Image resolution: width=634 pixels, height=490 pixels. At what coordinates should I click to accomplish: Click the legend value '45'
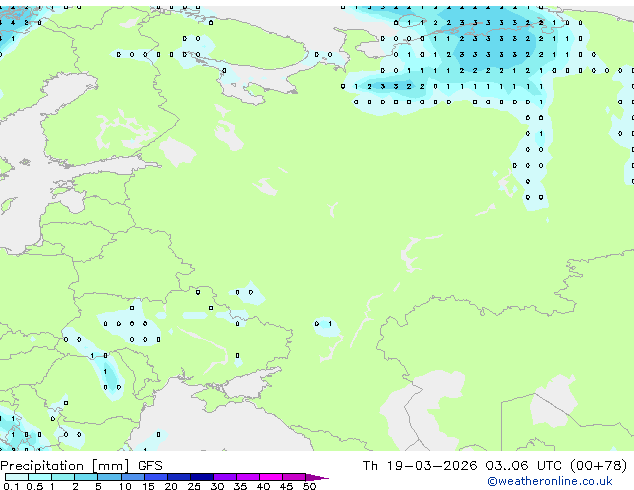(x=286, y=486)
